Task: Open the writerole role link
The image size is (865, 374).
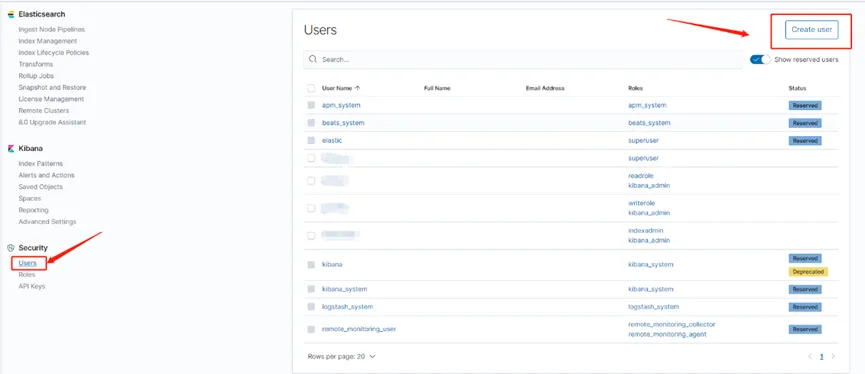Action: pos(642,203)
